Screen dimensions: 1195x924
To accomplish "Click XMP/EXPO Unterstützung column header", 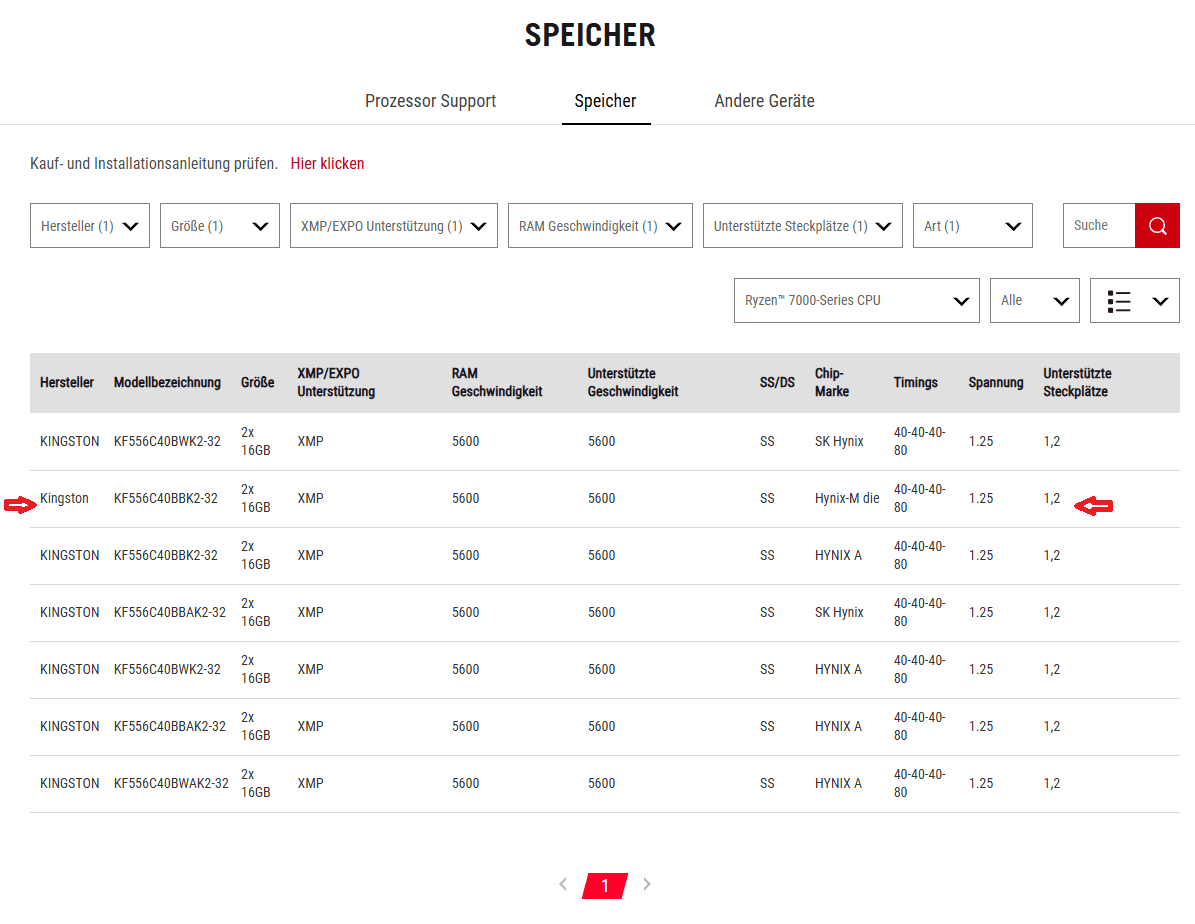I will 336,383.
